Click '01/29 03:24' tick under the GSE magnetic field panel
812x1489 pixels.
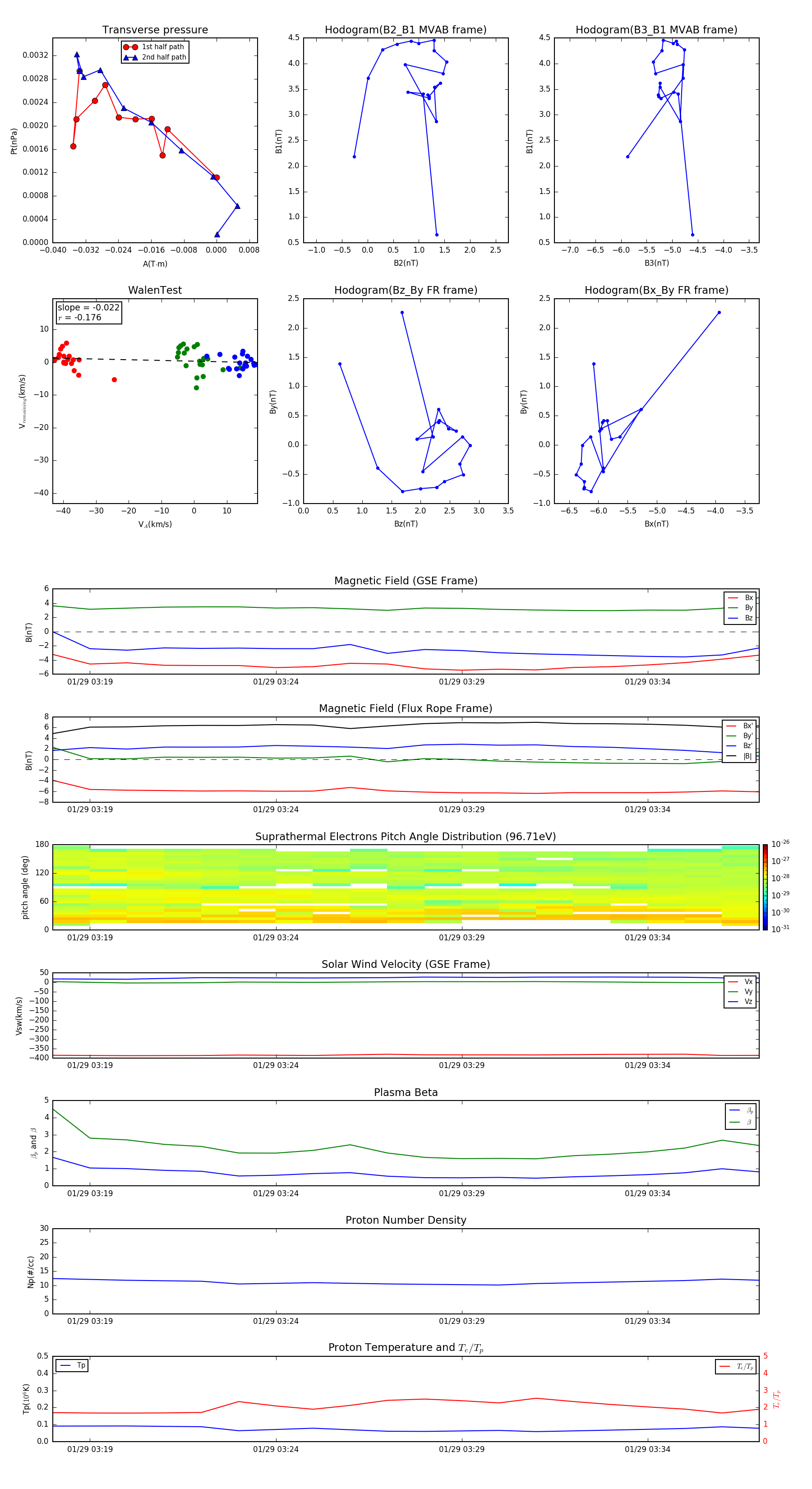point(276,681)
